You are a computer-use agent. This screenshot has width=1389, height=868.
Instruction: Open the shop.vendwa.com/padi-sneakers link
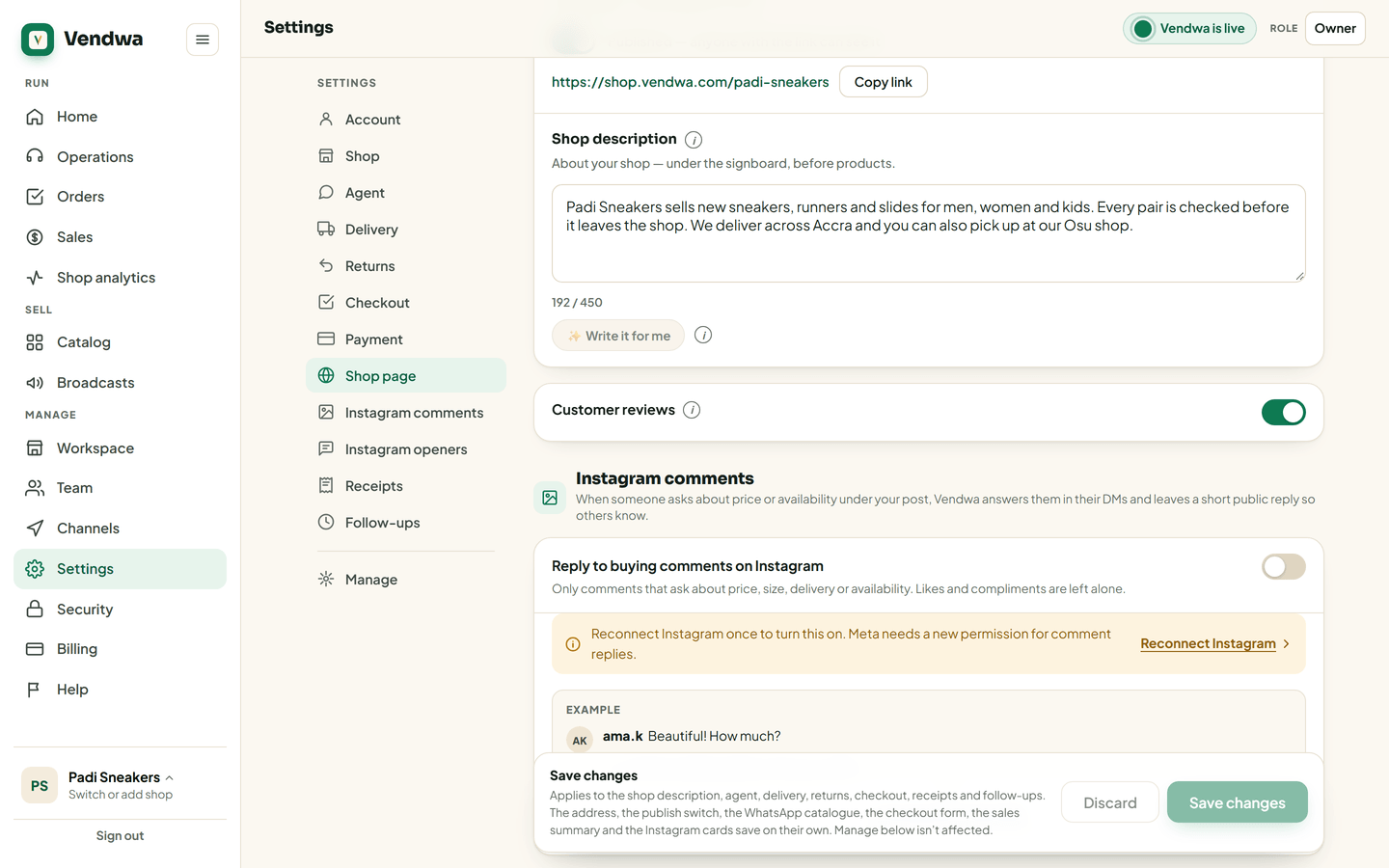(691, 82)
